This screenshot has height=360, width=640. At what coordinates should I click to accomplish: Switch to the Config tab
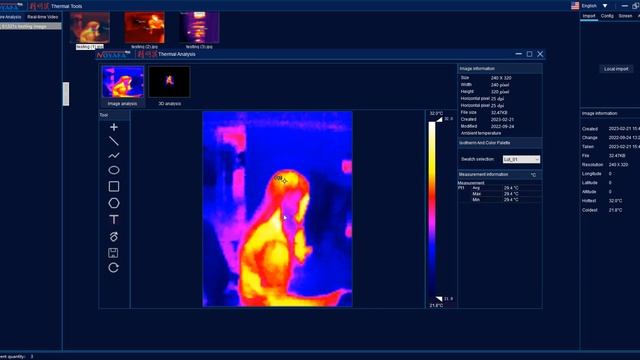tap(607, 16)
